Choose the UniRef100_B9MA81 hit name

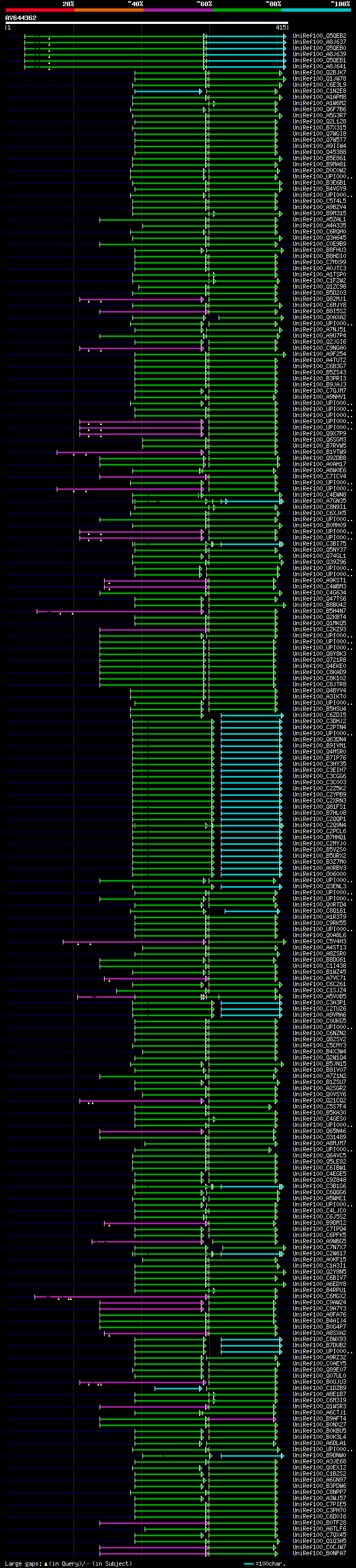319,164
